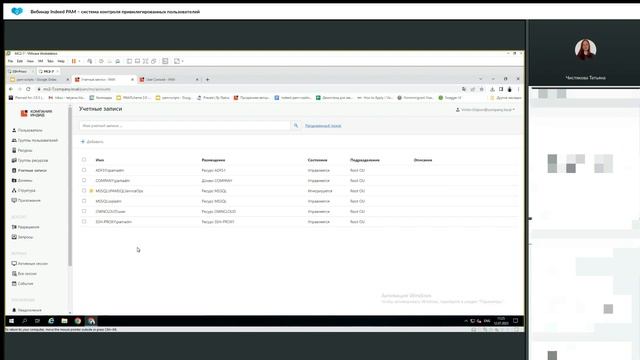Open Windows Start menu
640x360 pixels.
pyautogui.click(x=11, y=321)
